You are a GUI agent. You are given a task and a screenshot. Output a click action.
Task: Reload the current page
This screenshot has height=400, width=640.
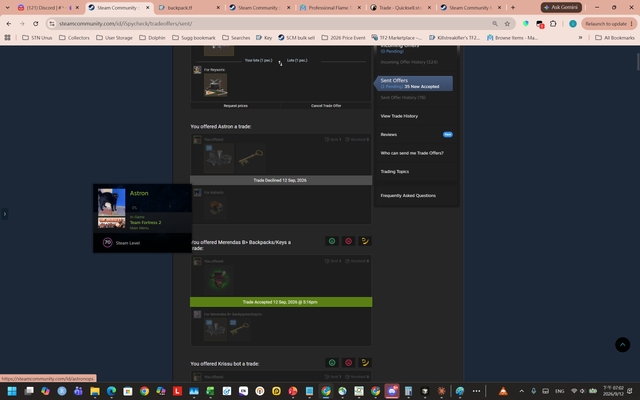36,24
